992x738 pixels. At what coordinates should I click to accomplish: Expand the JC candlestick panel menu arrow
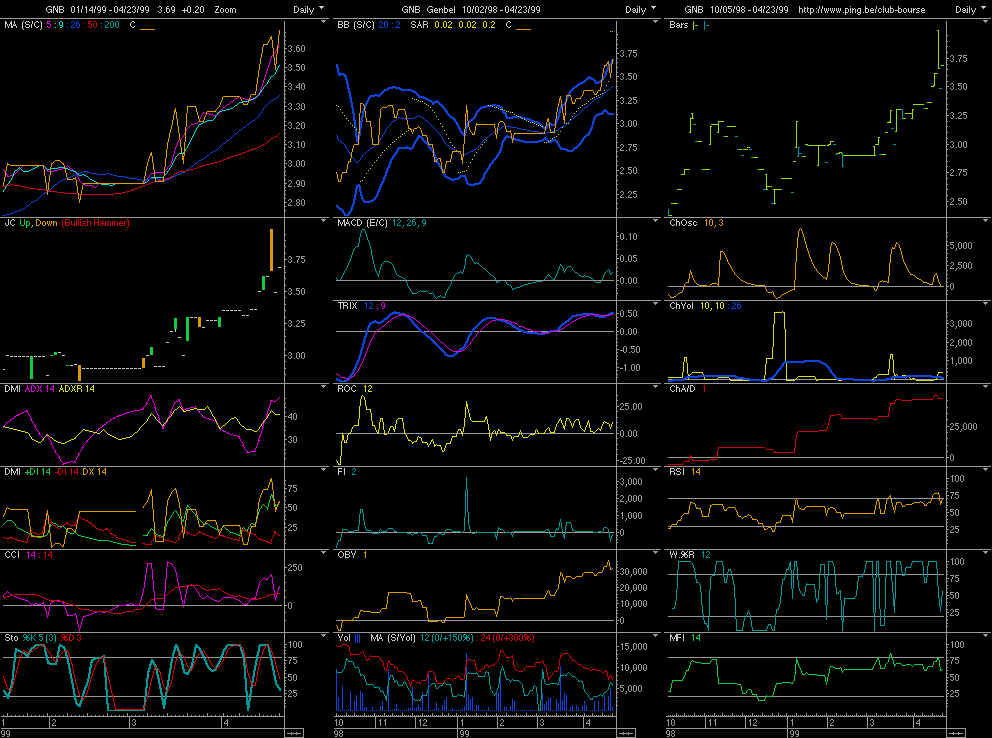click(324, 221)
